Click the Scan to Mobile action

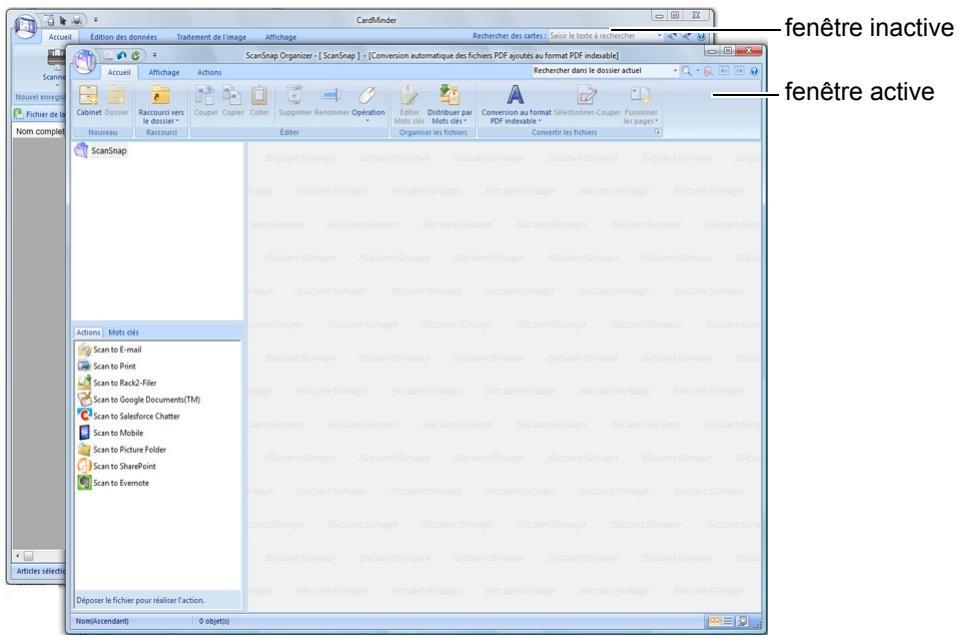[x=111, y=433]
